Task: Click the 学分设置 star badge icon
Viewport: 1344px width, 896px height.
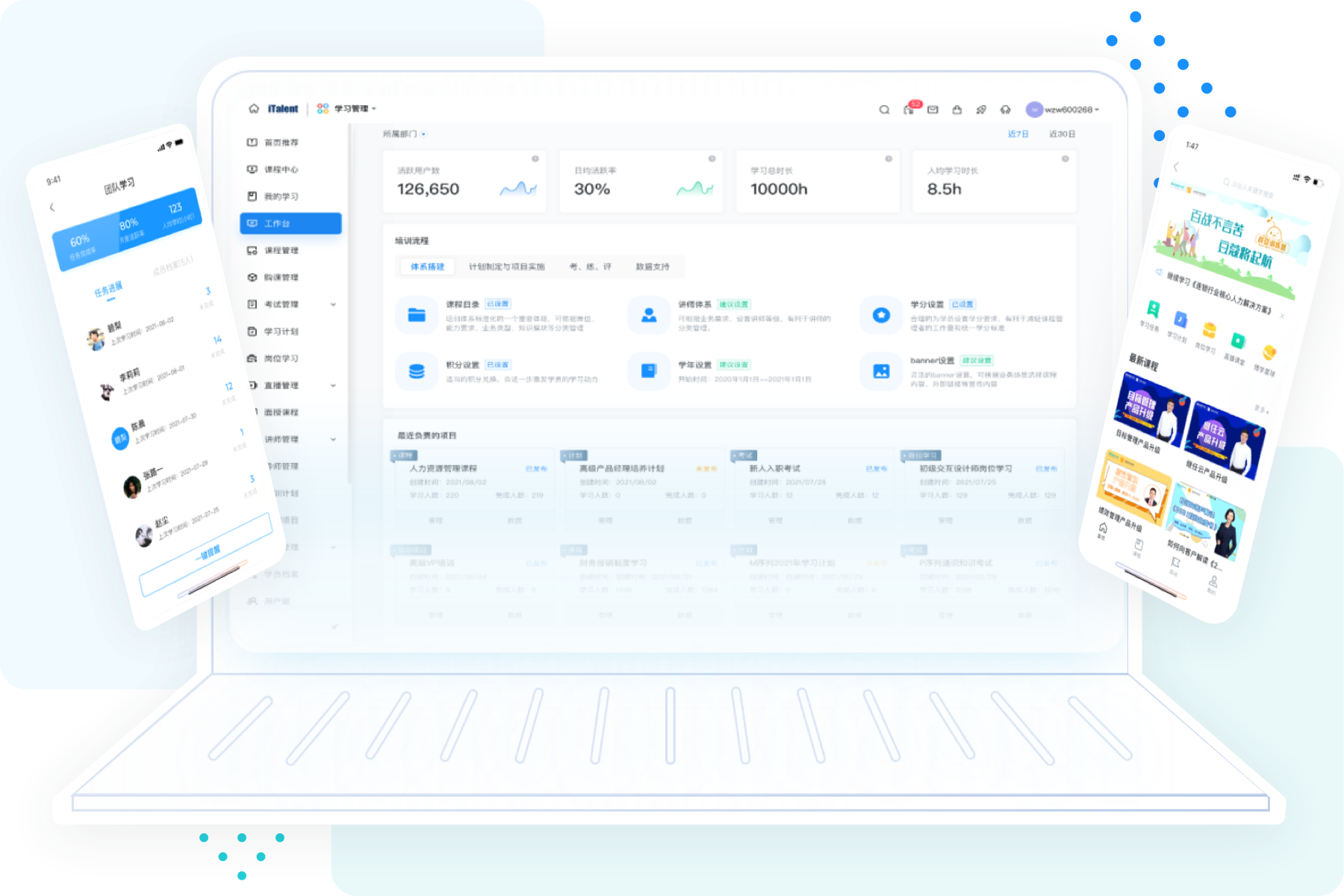Action: coord(881,315)
